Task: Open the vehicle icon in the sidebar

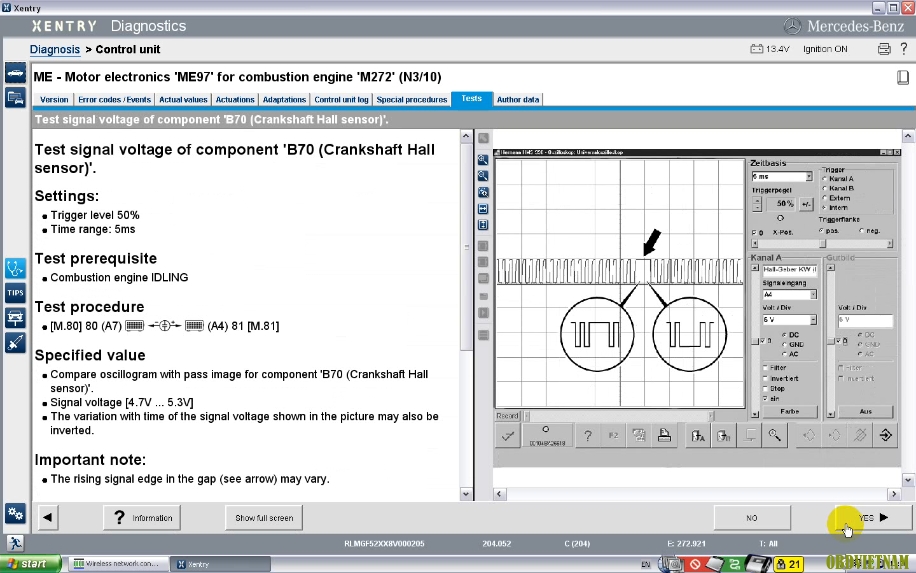Action: pyautogui.click(x=15, y=73)
